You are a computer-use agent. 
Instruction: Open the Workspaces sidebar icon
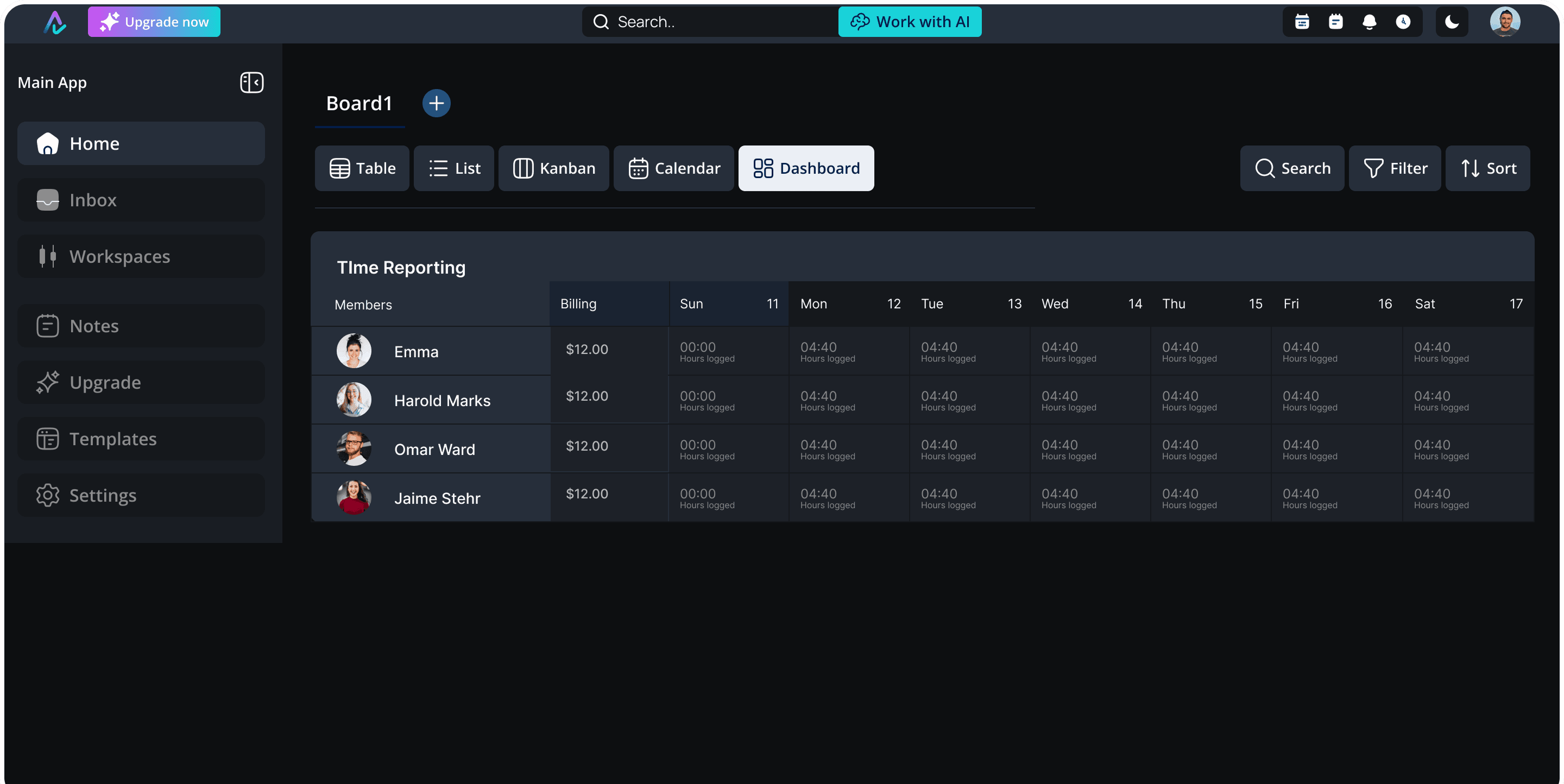coord(47,256)
